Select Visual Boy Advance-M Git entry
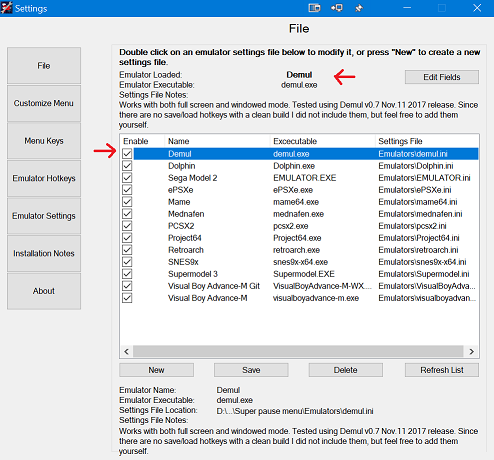Image resolution: width=494 pixels, height=460 pixels. (x=214, y=286)
